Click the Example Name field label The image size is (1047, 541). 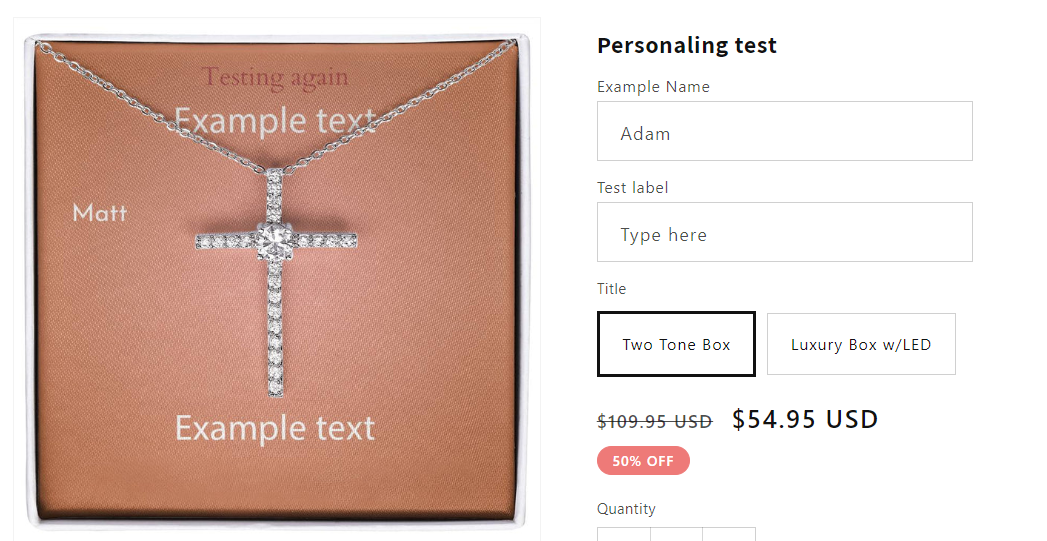[x=653, y=87]
